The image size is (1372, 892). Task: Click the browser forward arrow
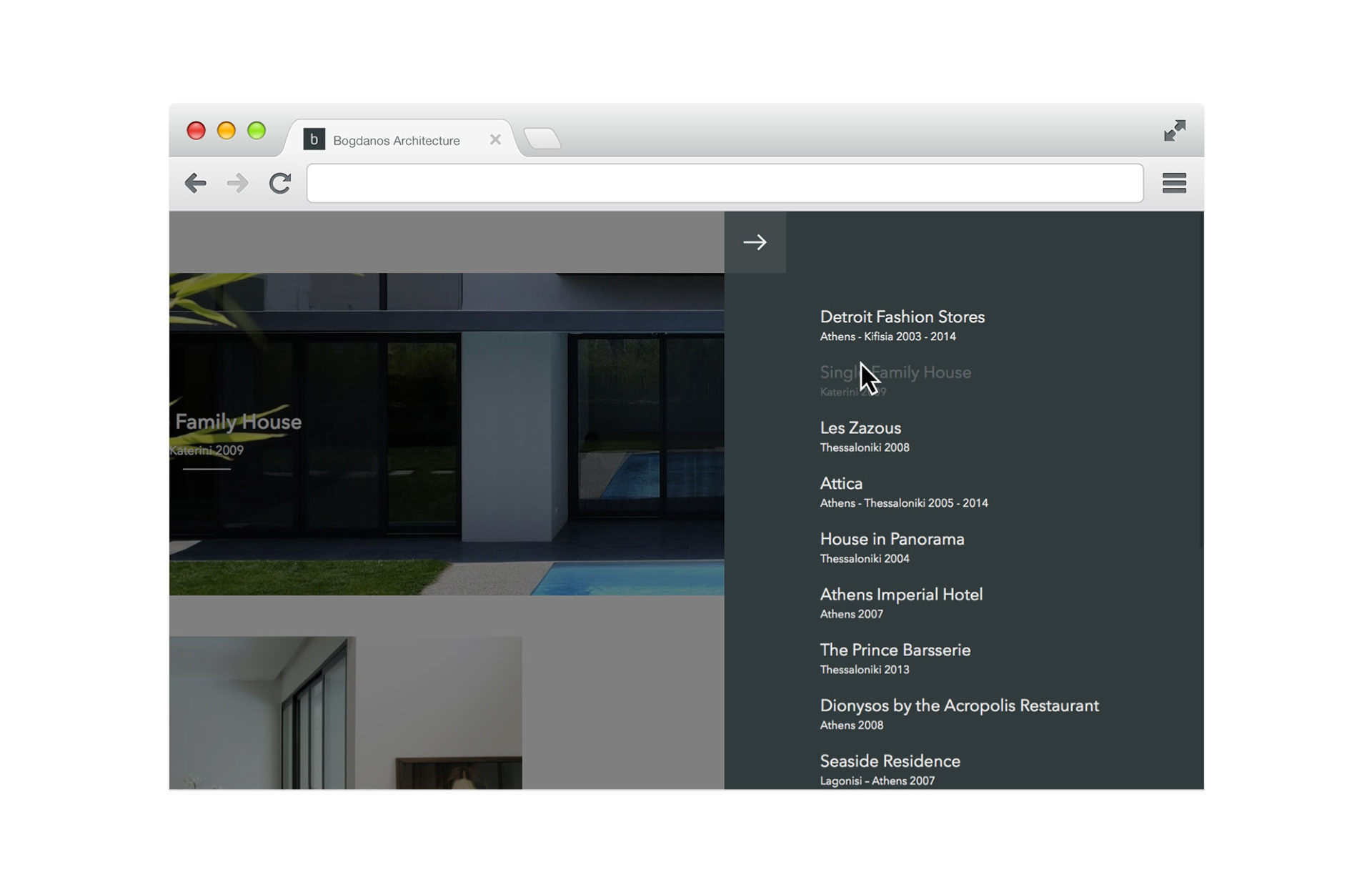tap(237, 183)
